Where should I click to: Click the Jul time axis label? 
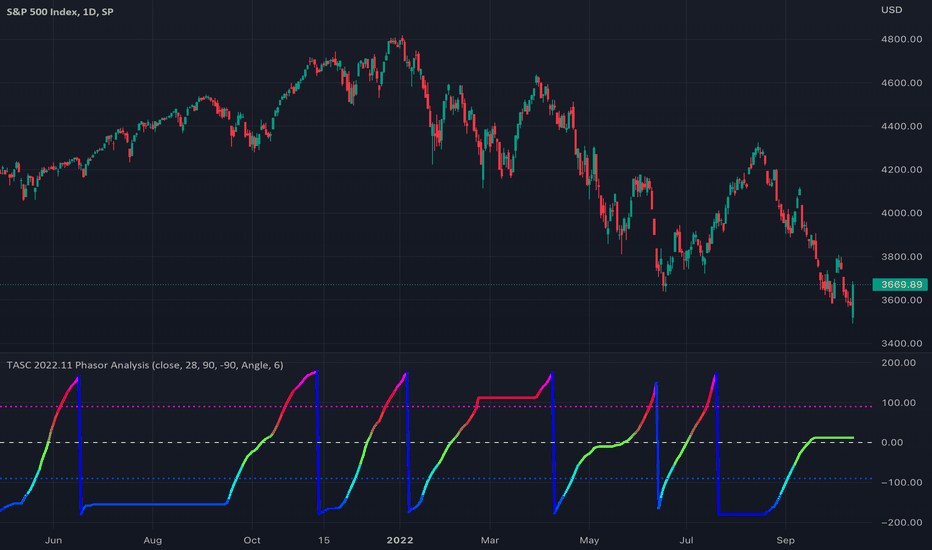(x=686, y=540)
